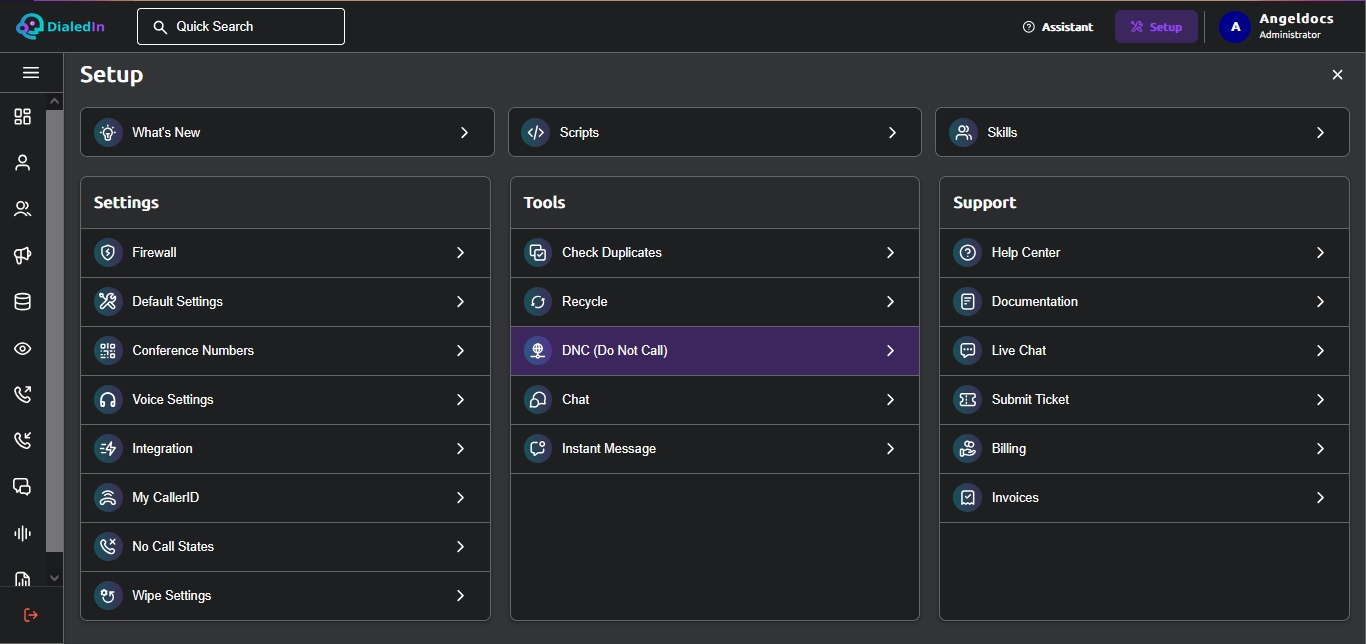Open Default Settings menu entry
Viewport: 1366px width, 644px height.
pyautogui.click(x=286, y=302)
